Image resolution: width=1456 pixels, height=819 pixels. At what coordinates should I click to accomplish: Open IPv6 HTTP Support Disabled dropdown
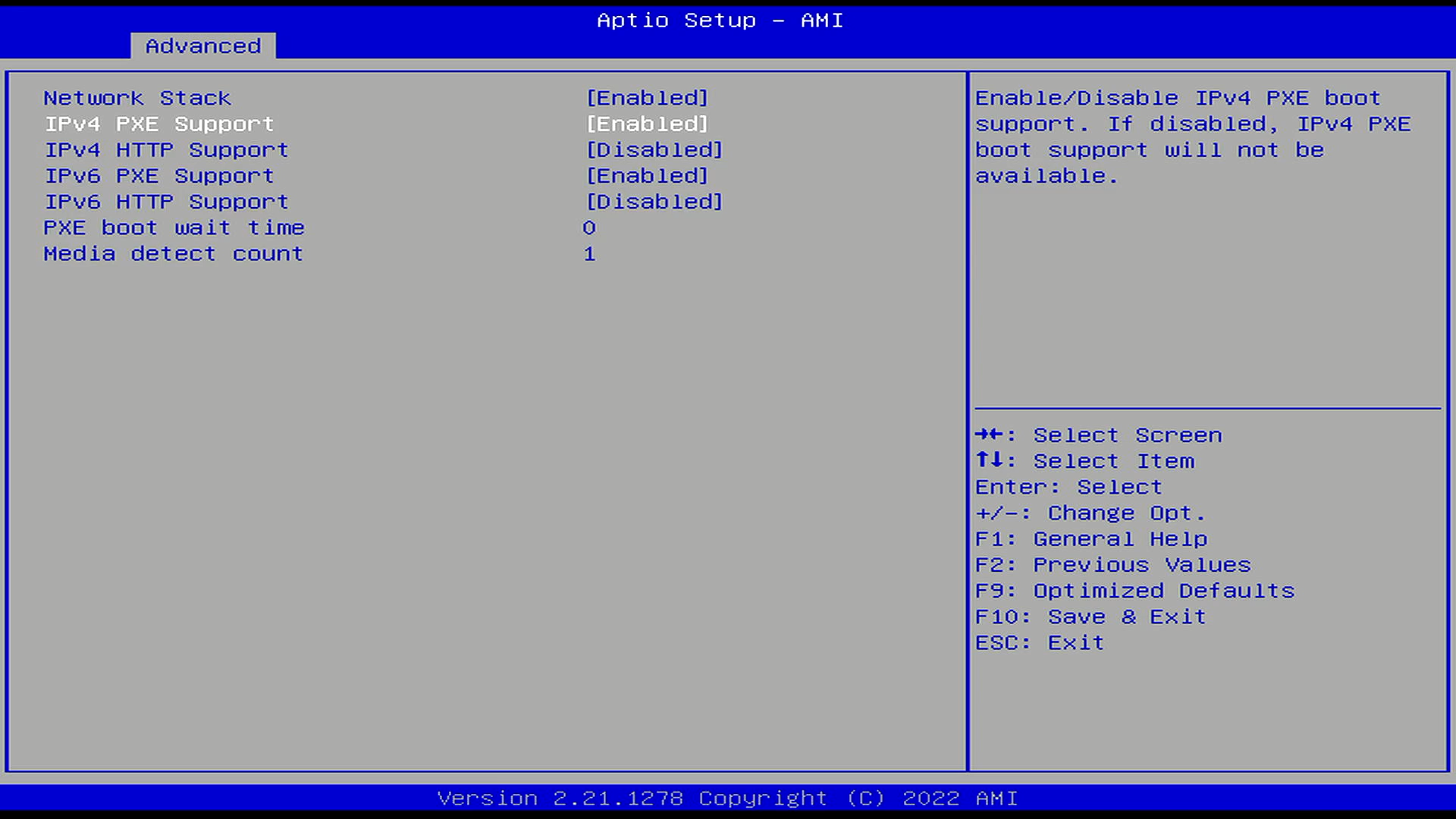coord(654,202)
